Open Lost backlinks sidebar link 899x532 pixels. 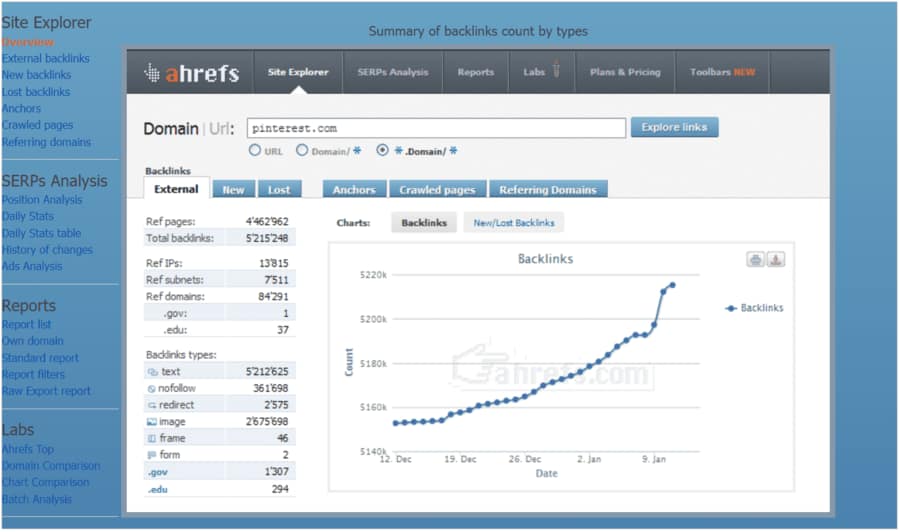(x=36, y=92)
